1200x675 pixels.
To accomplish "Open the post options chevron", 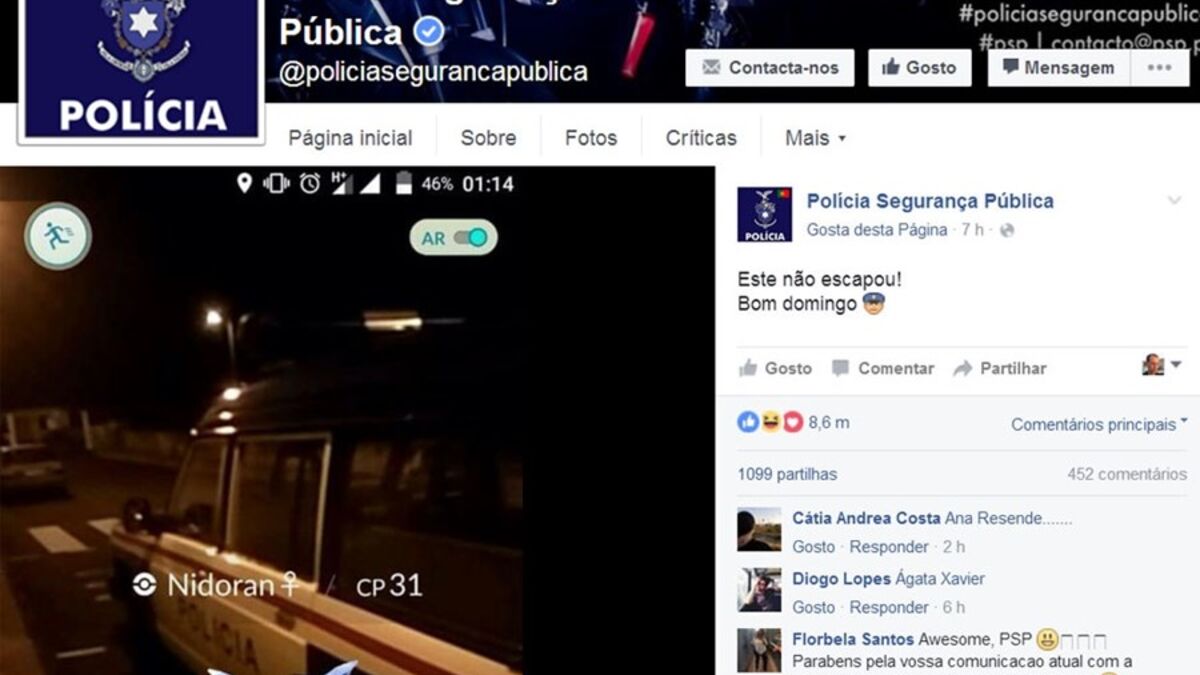I will click(x=1175, y=201).
